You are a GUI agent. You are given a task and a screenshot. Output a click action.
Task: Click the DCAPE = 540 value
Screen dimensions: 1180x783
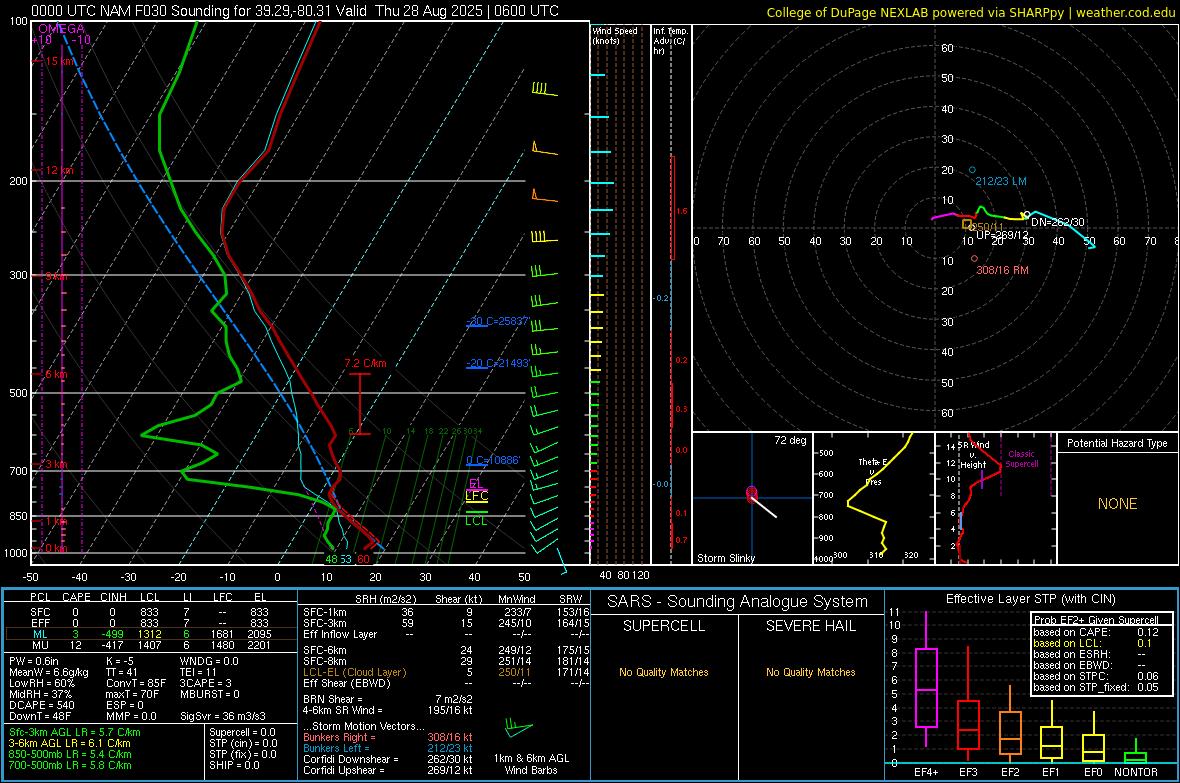(42, 705)
